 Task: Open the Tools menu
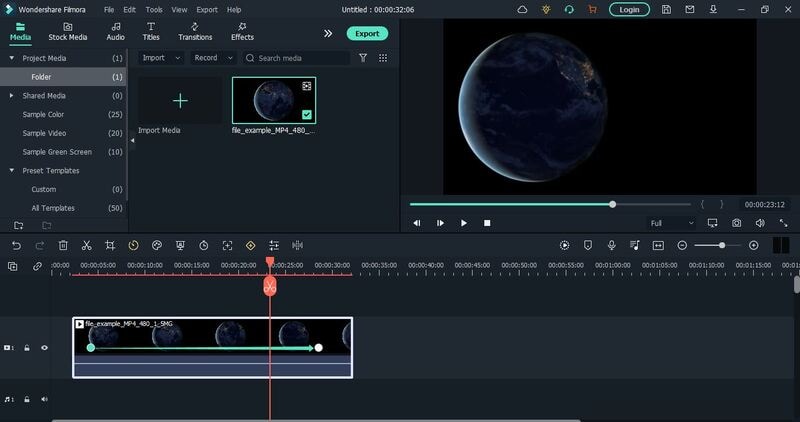coord(154,10)
